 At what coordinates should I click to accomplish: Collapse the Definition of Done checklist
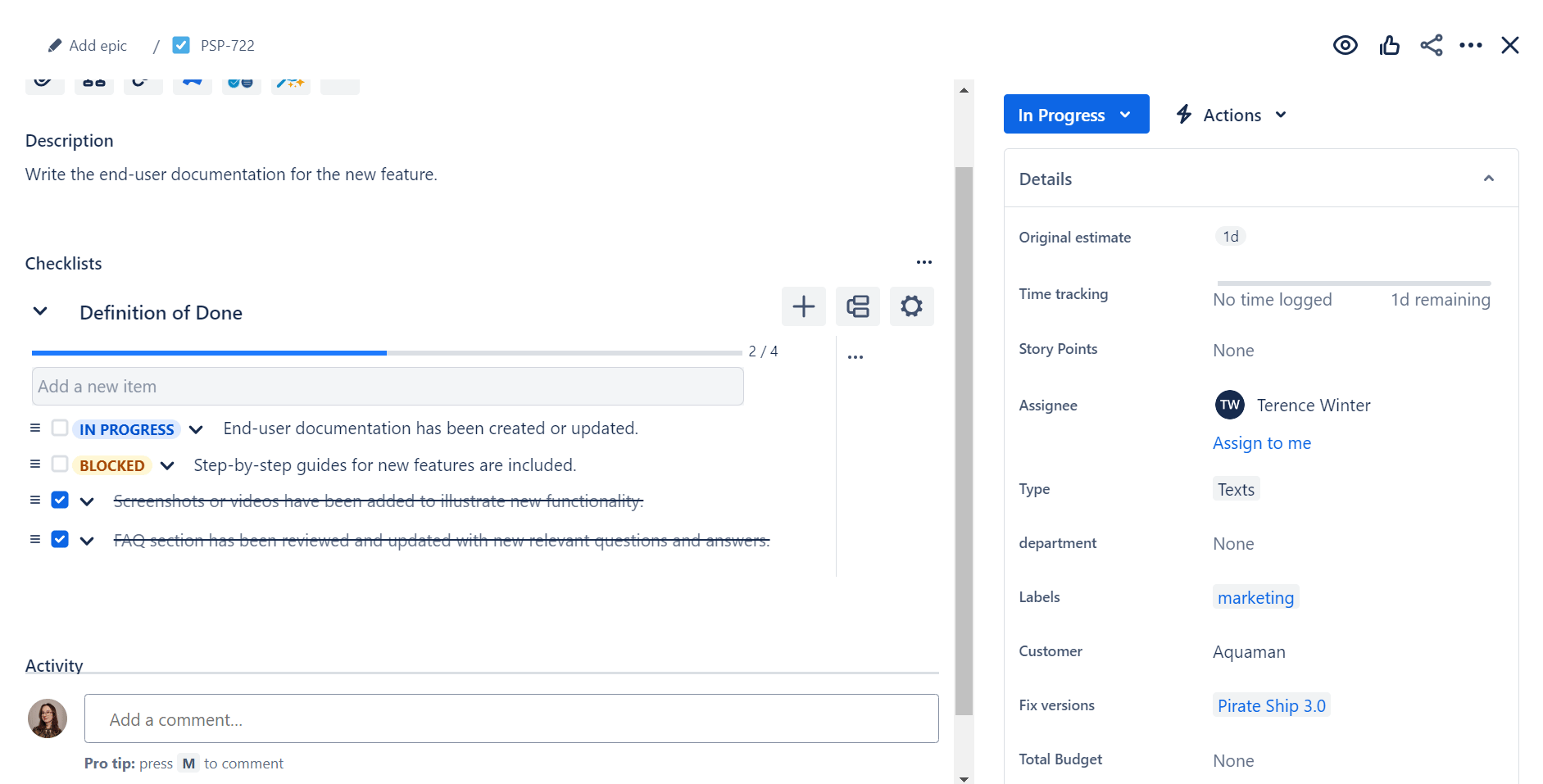pos(39,310)
